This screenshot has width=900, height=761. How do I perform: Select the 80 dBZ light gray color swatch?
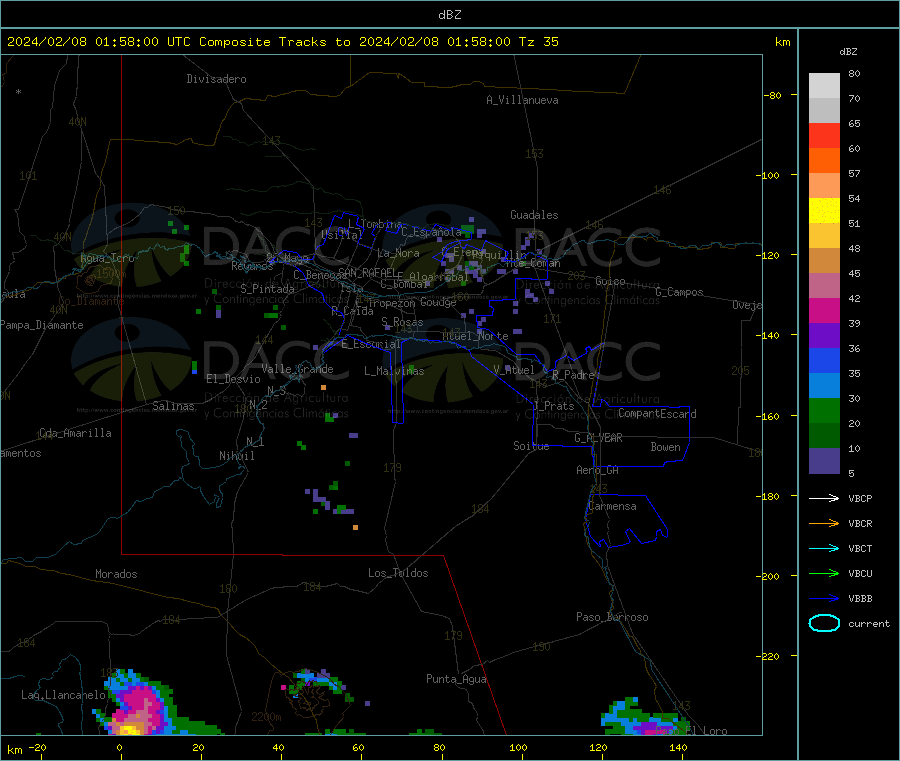pos(824,86)
